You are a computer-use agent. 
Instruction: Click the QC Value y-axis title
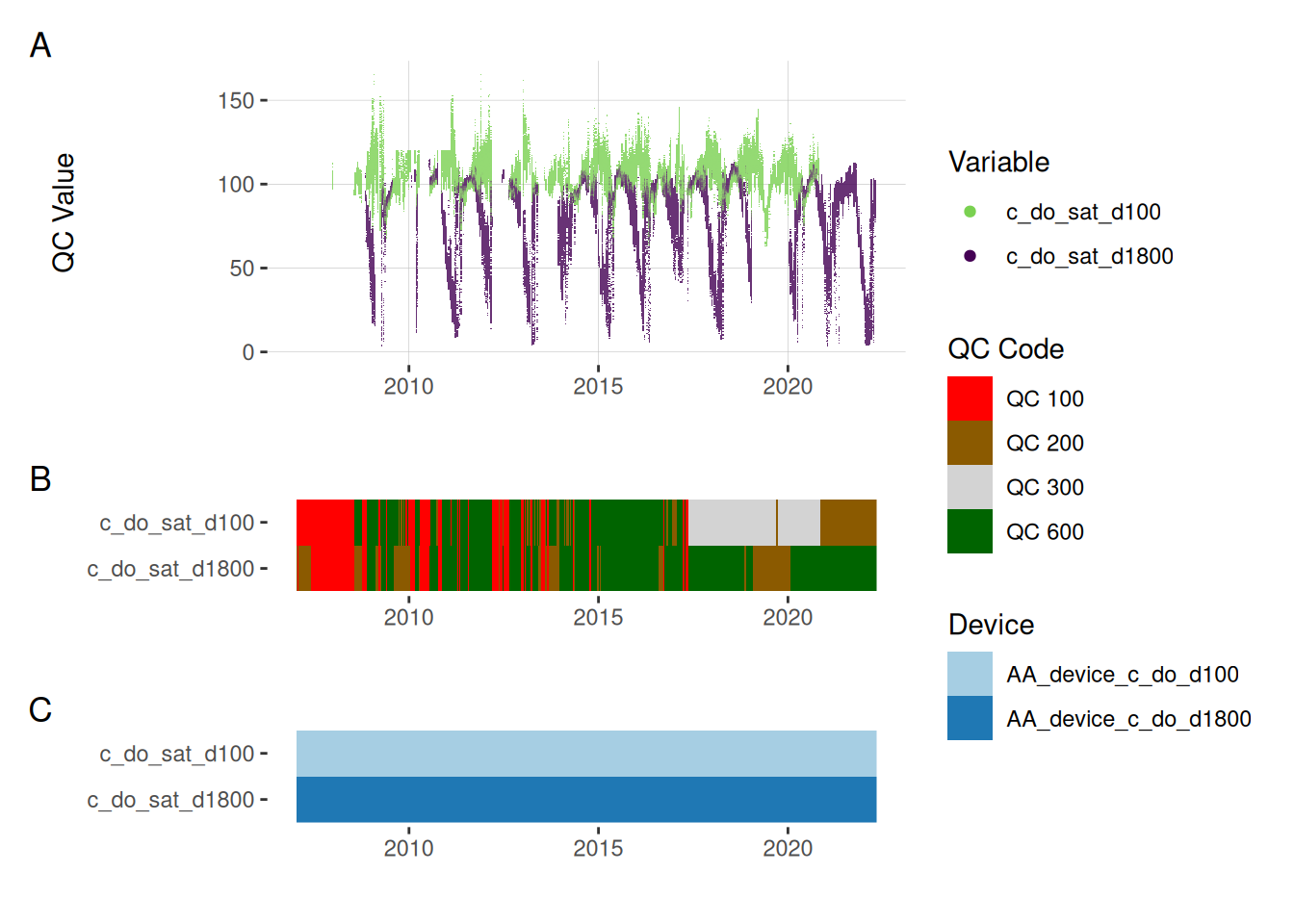(x=64, y=213)
